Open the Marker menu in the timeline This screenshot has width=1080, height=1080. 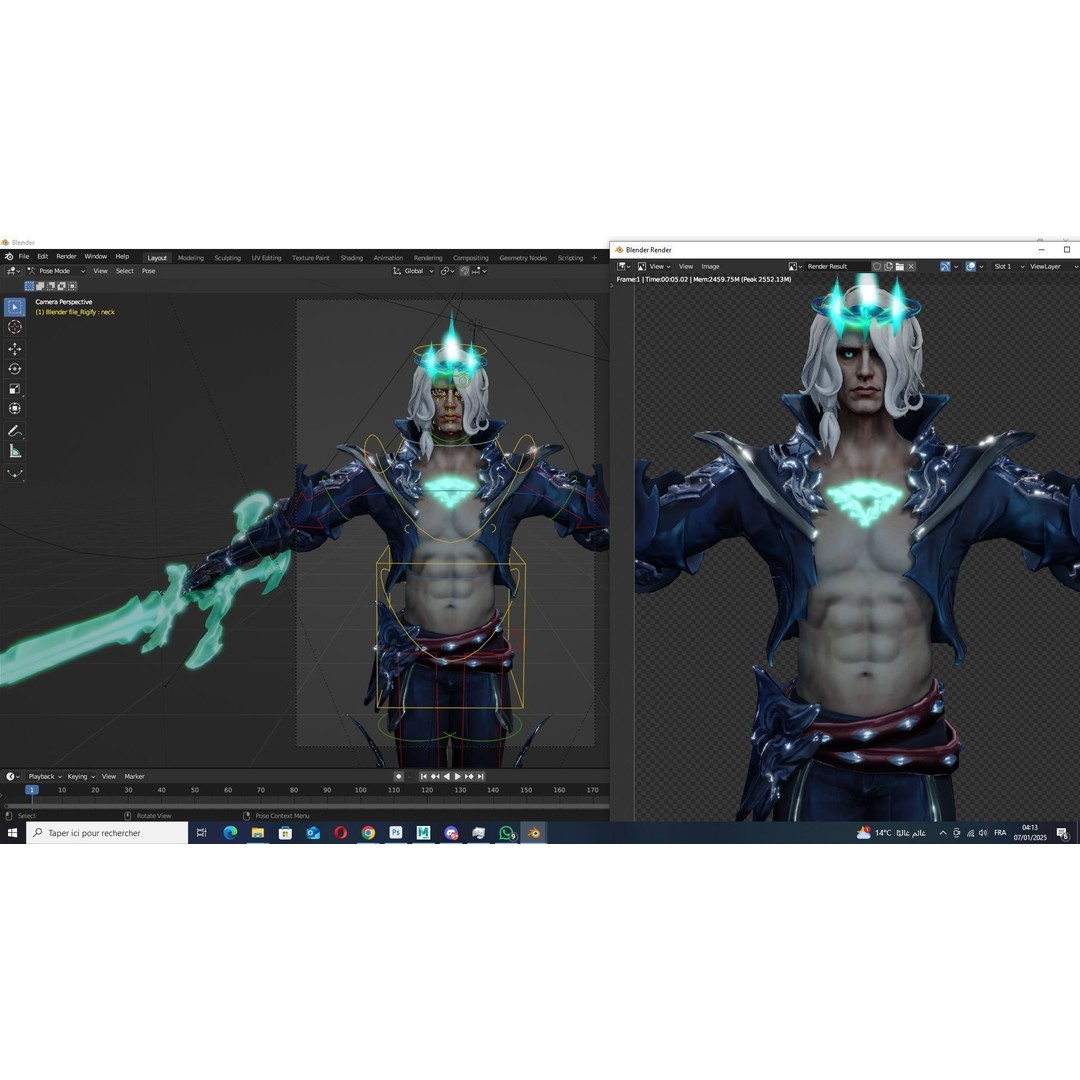[134, 776]
